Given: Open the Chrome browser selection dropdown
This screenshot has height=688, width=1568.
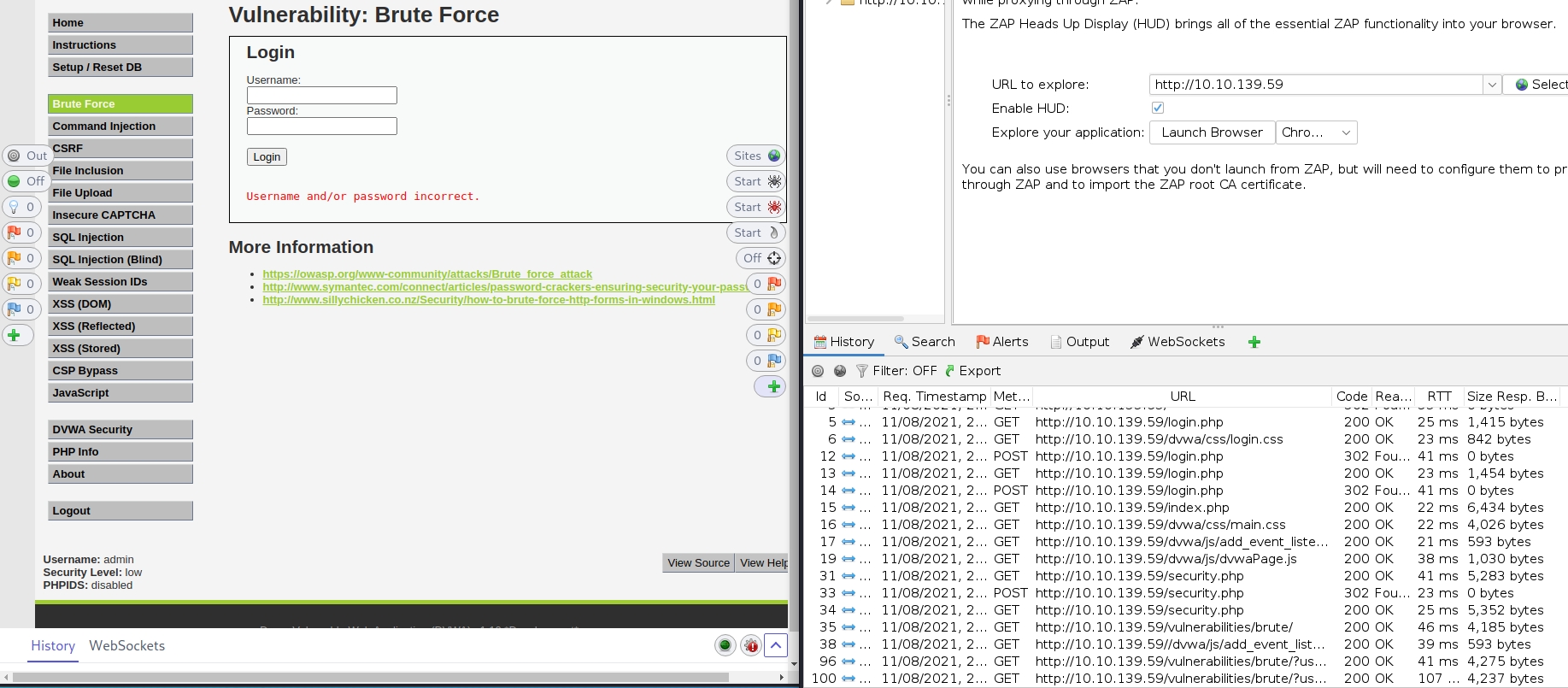Looking at the screenshot, I should tap(1316, 132).
